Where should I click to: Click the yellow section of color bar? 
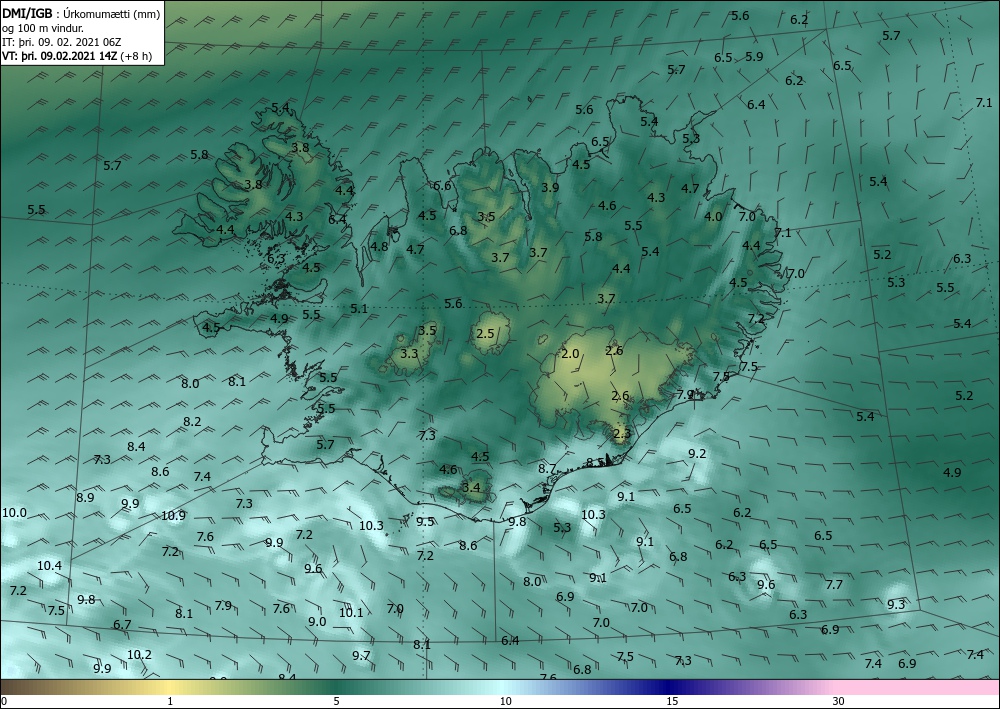click(x=170, y=687)
